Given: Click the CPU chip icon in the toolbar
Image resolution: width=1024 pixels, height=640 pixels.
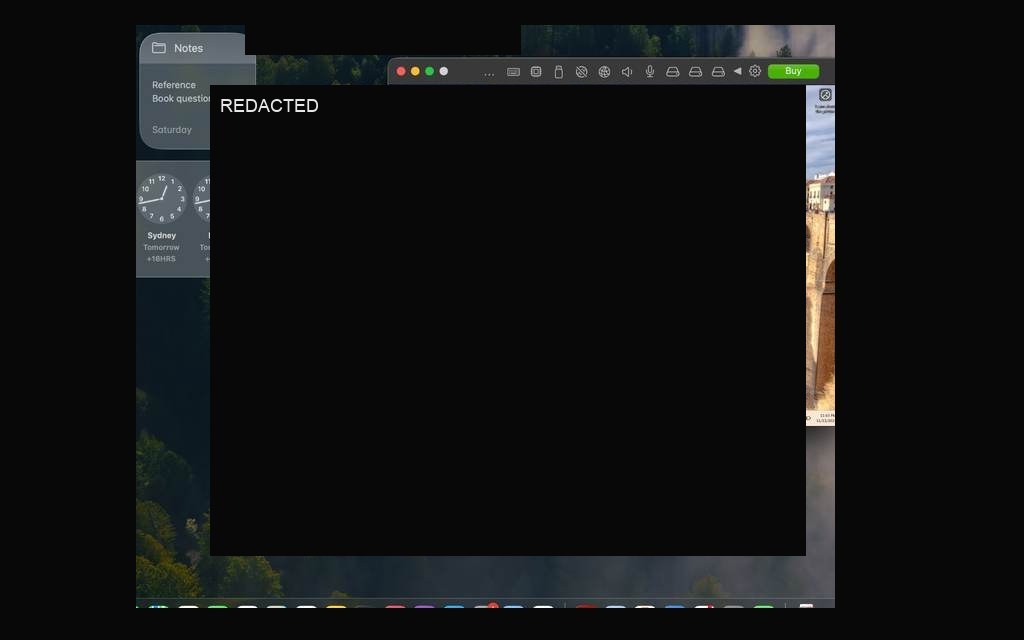Looking at the screenshot, I should click(536, 71).
